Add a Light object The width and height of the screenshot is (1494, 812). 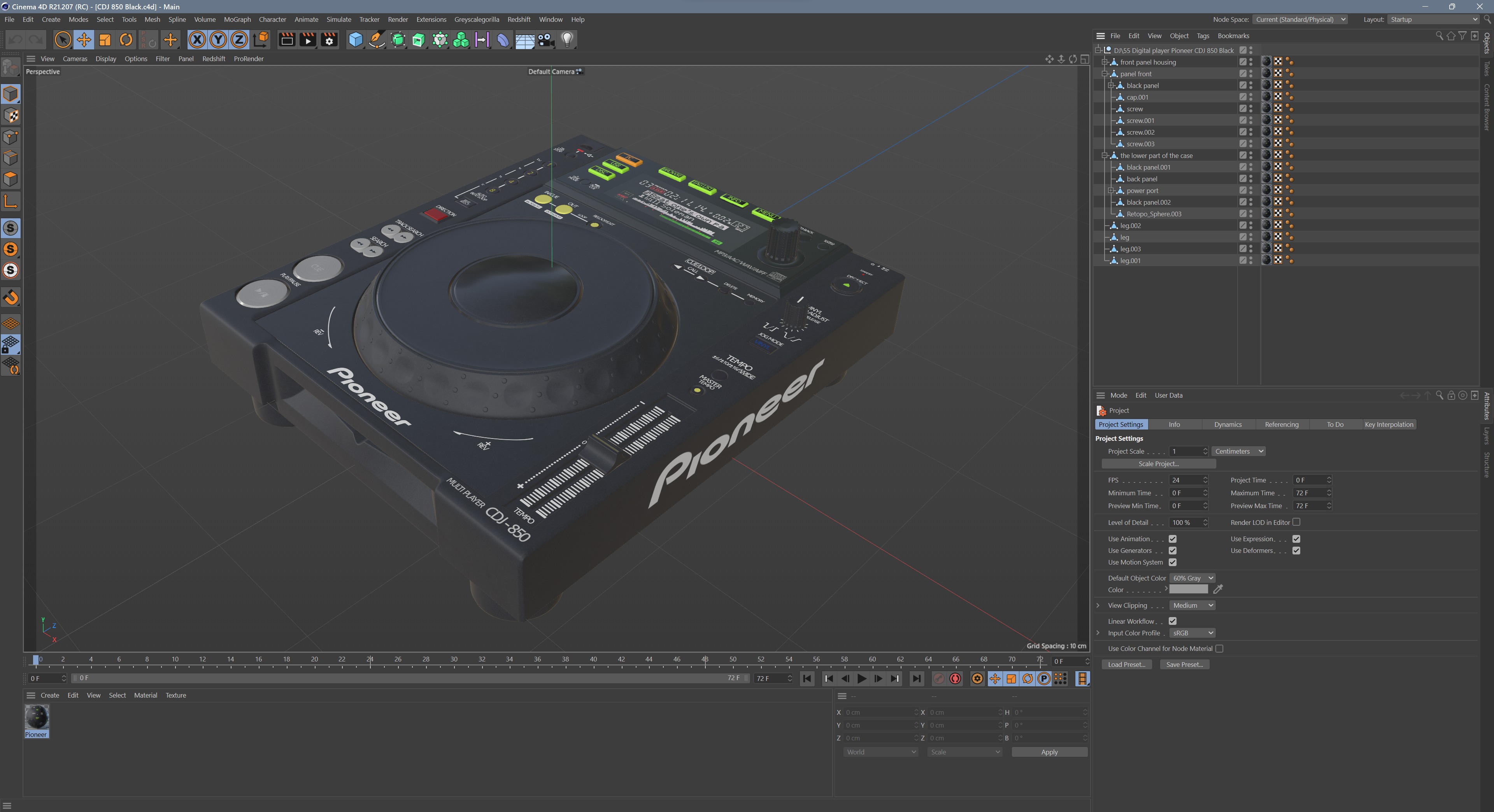(566, 40)
